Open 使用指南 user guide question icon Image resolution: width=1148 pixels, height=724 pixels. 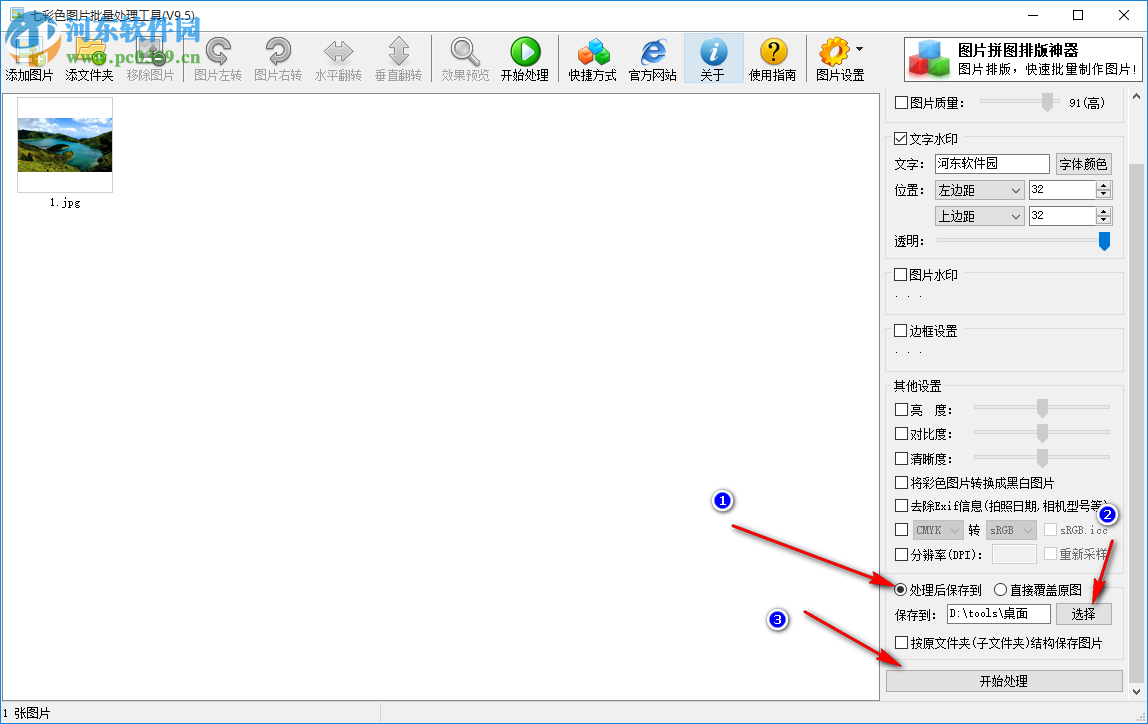(x=772, y=59)
